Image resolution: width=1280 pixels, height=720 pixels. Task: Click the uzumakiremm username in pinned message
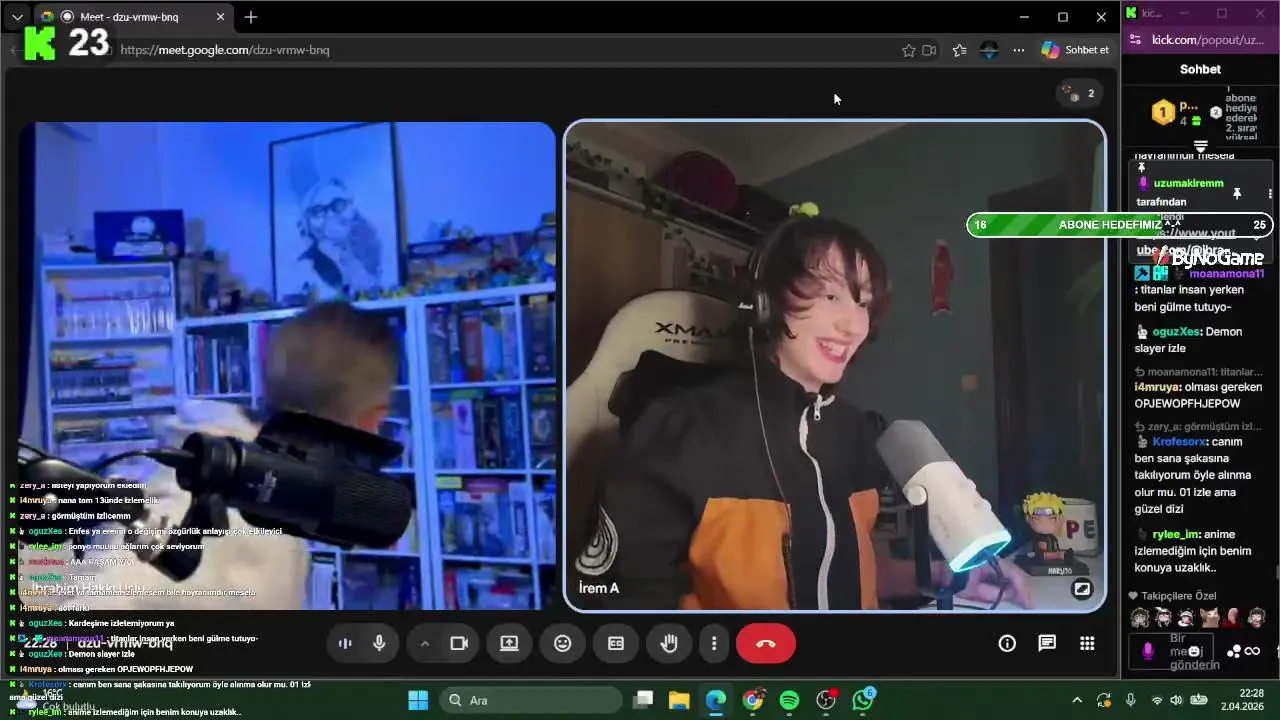pos(1188,184)
